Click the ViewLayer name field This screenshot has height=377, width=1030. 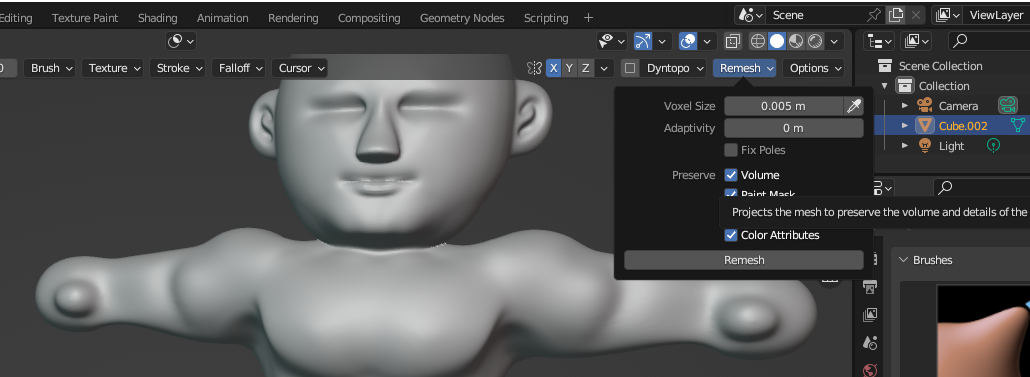996,15
